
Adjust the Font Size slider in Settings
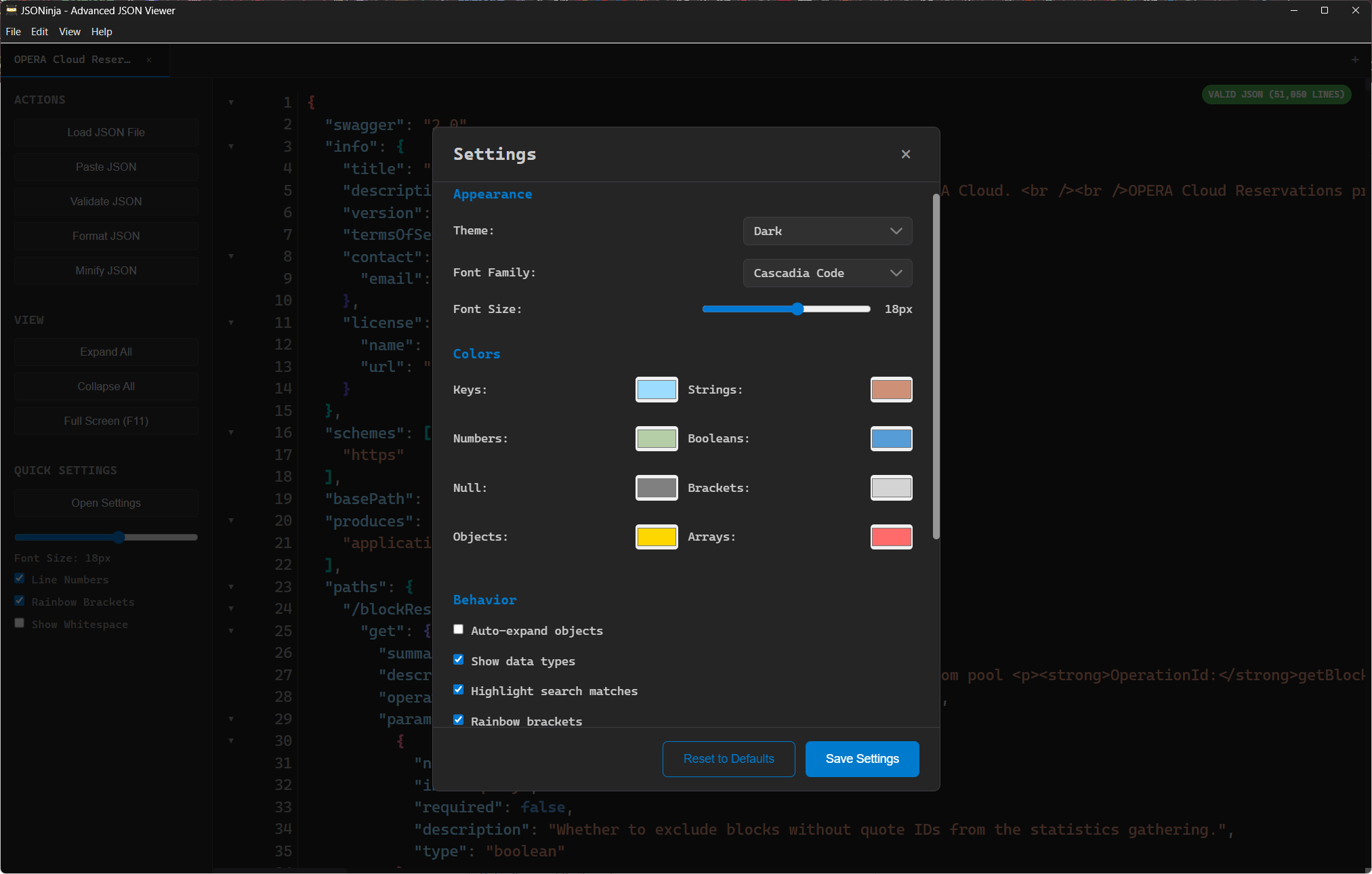tap(787, 309)
